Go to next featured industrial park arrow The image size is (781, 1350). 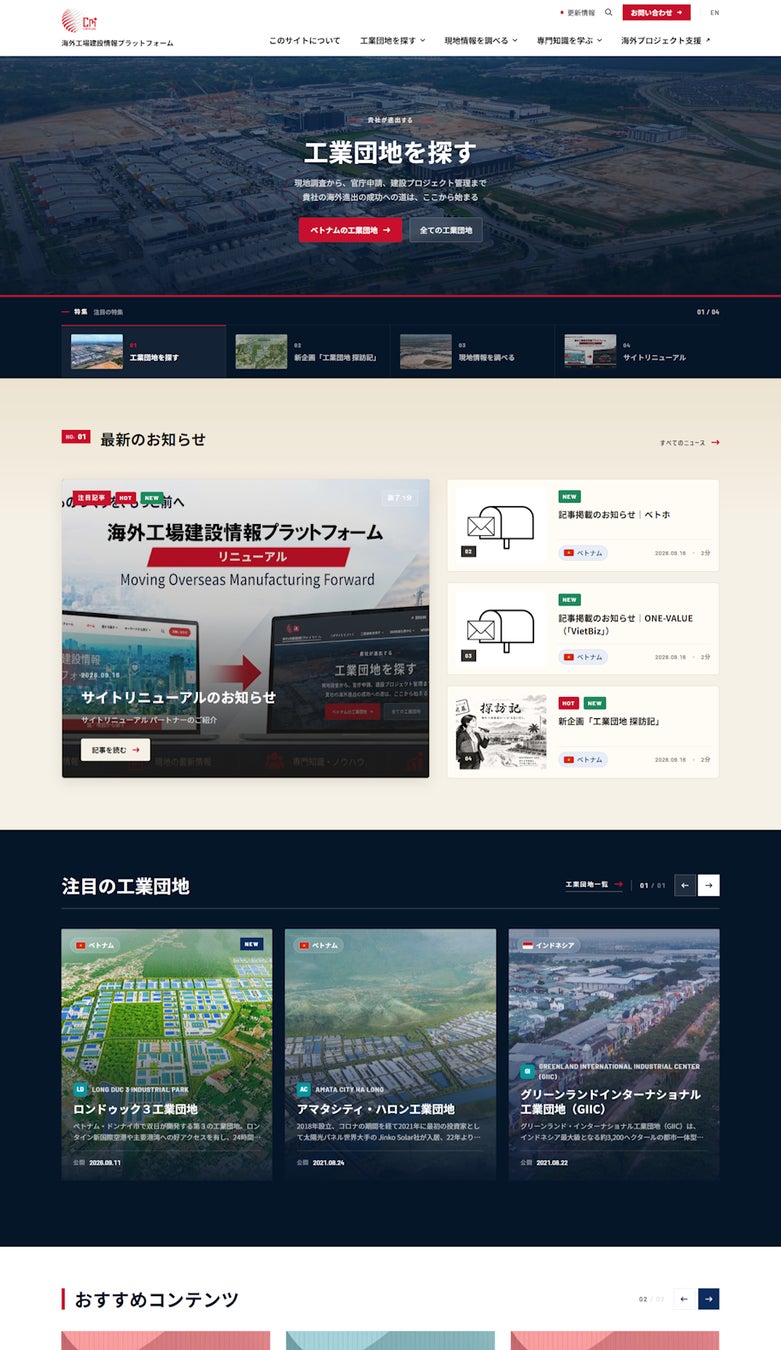pos(708,885)
